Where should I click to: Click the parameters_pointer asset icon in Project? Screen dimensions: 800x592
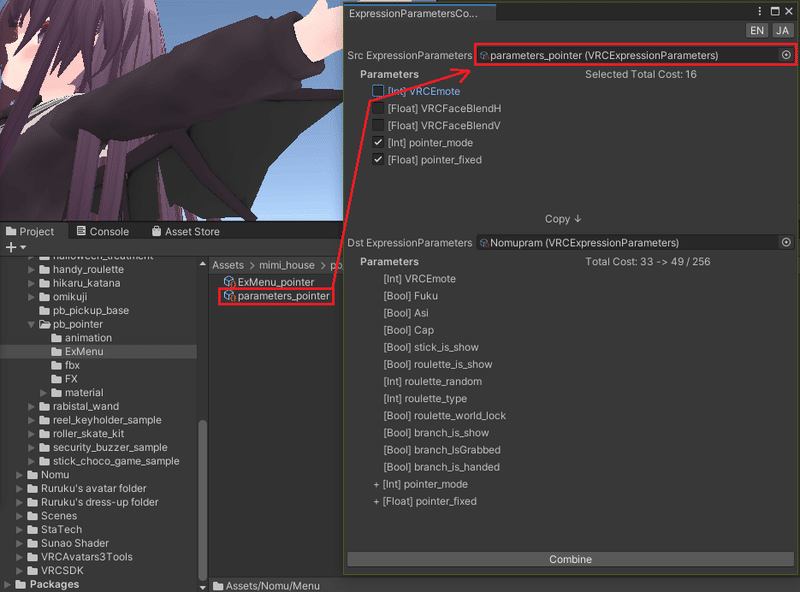pyautogui.click(x=230, y=295)
